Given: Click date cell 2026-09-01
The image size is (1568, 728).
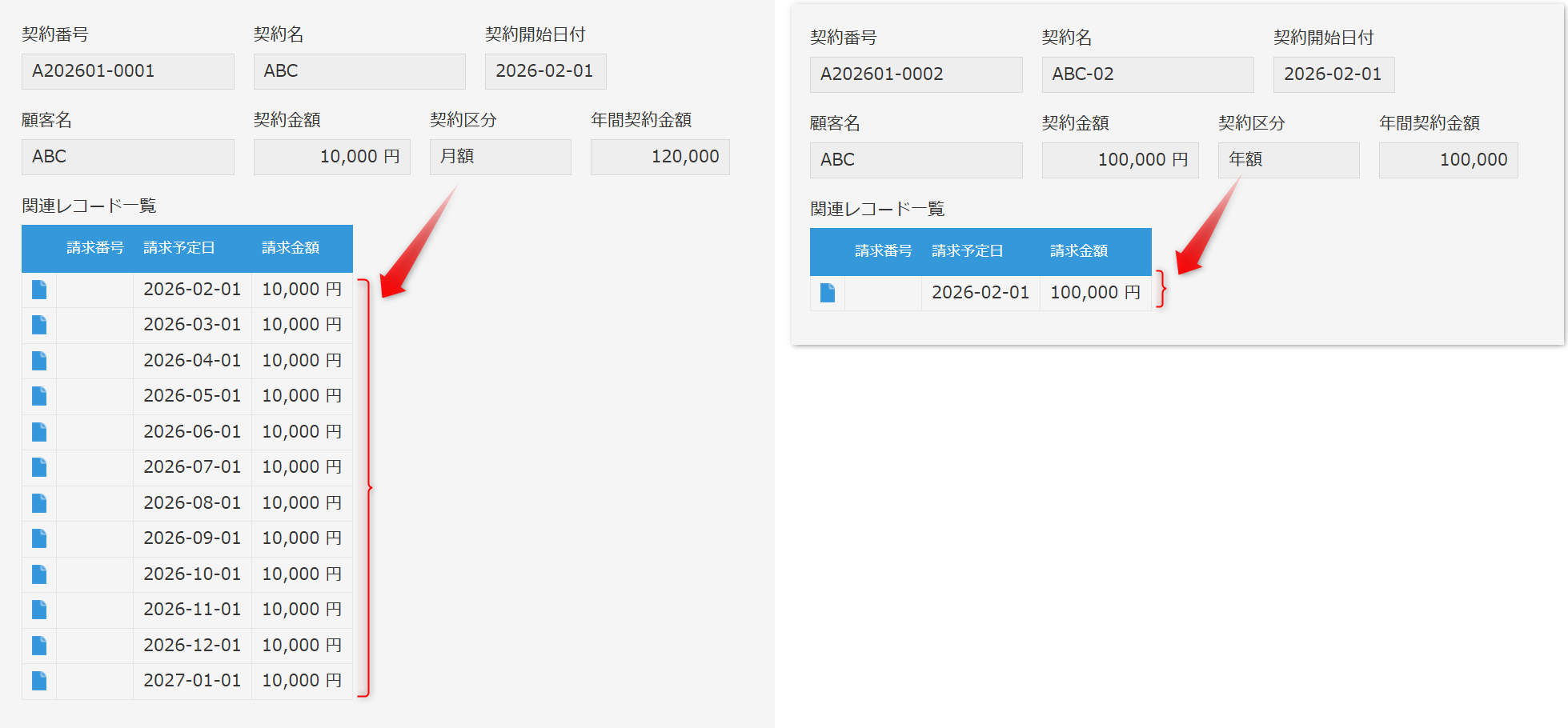Looking at the screenshot, I should point(193,538).
